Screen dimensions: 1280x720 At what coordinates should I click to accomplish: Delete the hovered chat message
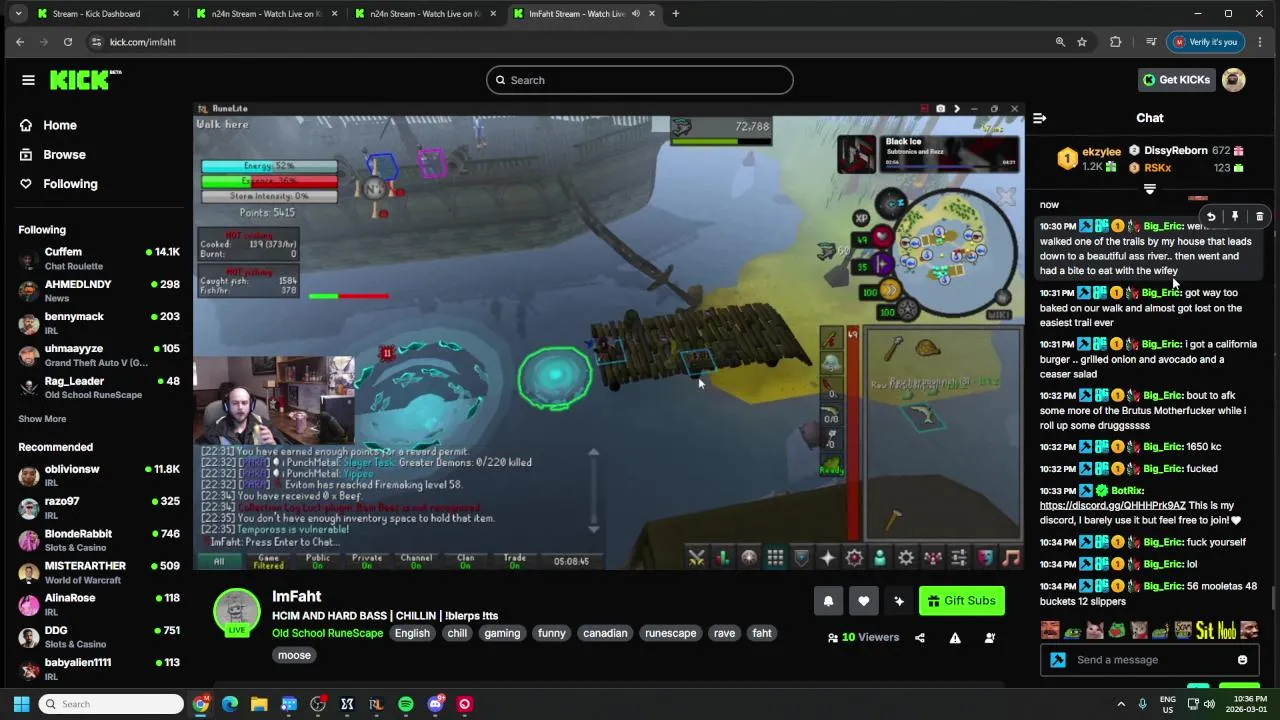1259,217
